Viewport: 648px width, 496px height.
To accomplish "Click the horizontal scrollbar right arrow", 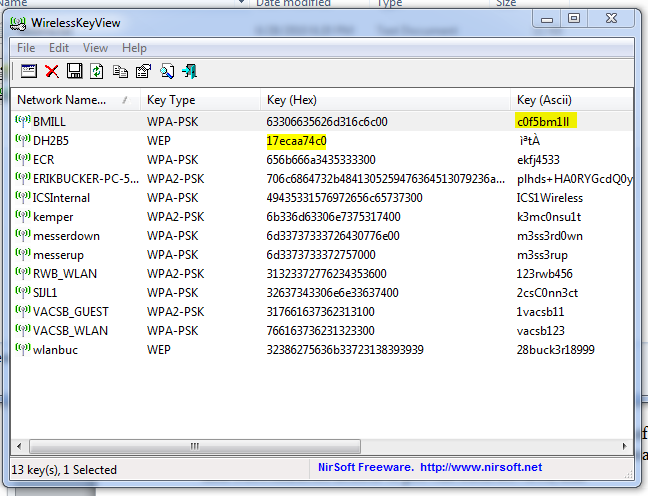I will pos(624,446).
